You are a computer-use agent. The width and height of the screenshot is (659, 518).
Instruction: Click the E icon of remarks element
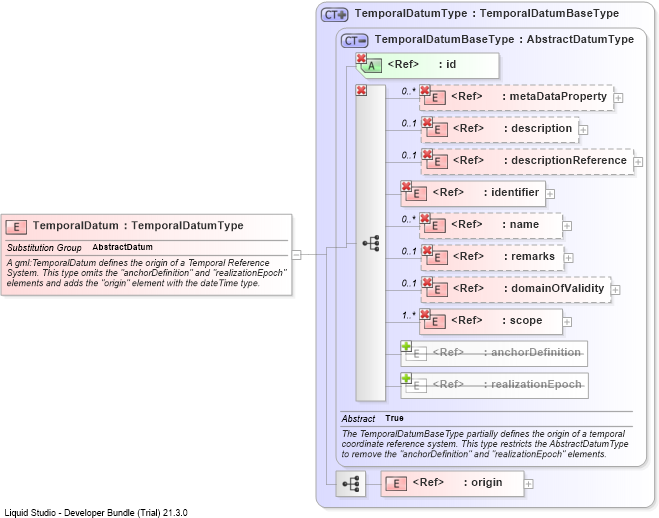pos(437,258)
